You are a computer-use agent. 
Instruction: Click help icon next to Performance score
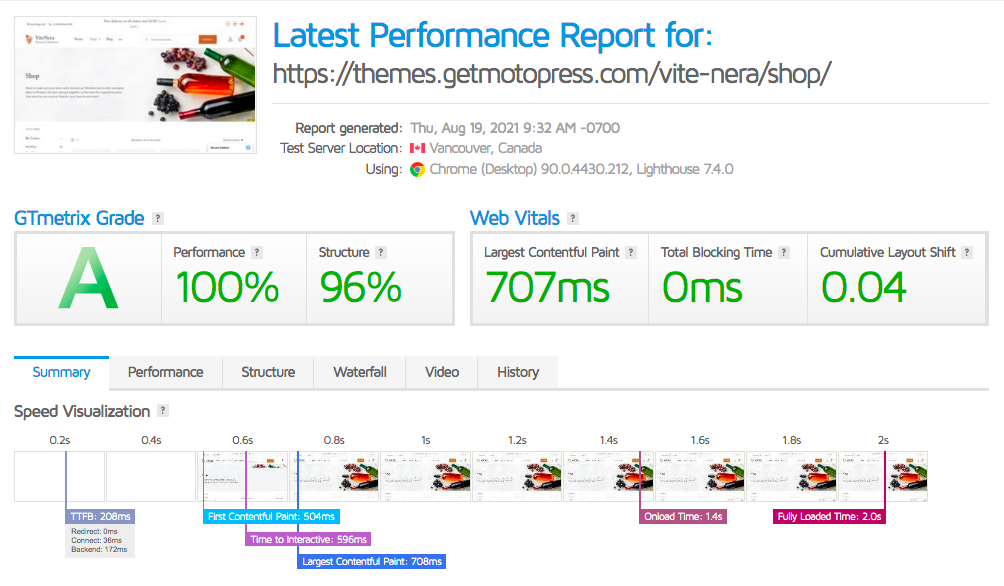click(257, 253)
